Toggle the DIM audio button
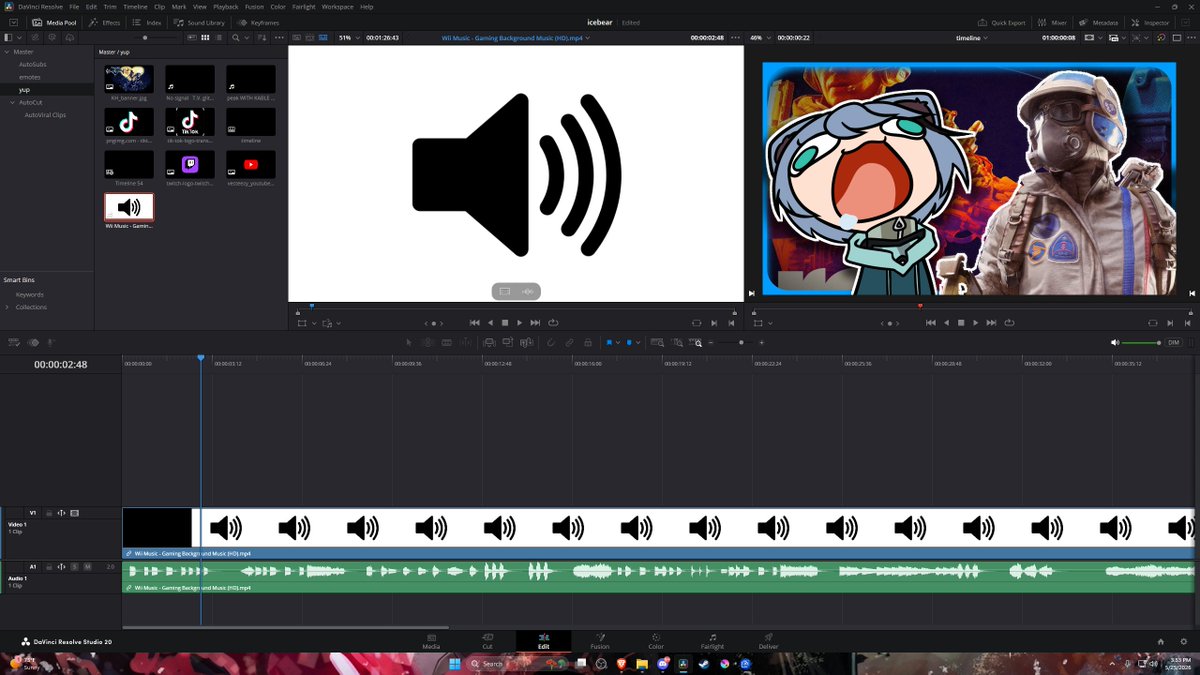This screenshot has height=675, width=1200. [x=1174, y=342]
